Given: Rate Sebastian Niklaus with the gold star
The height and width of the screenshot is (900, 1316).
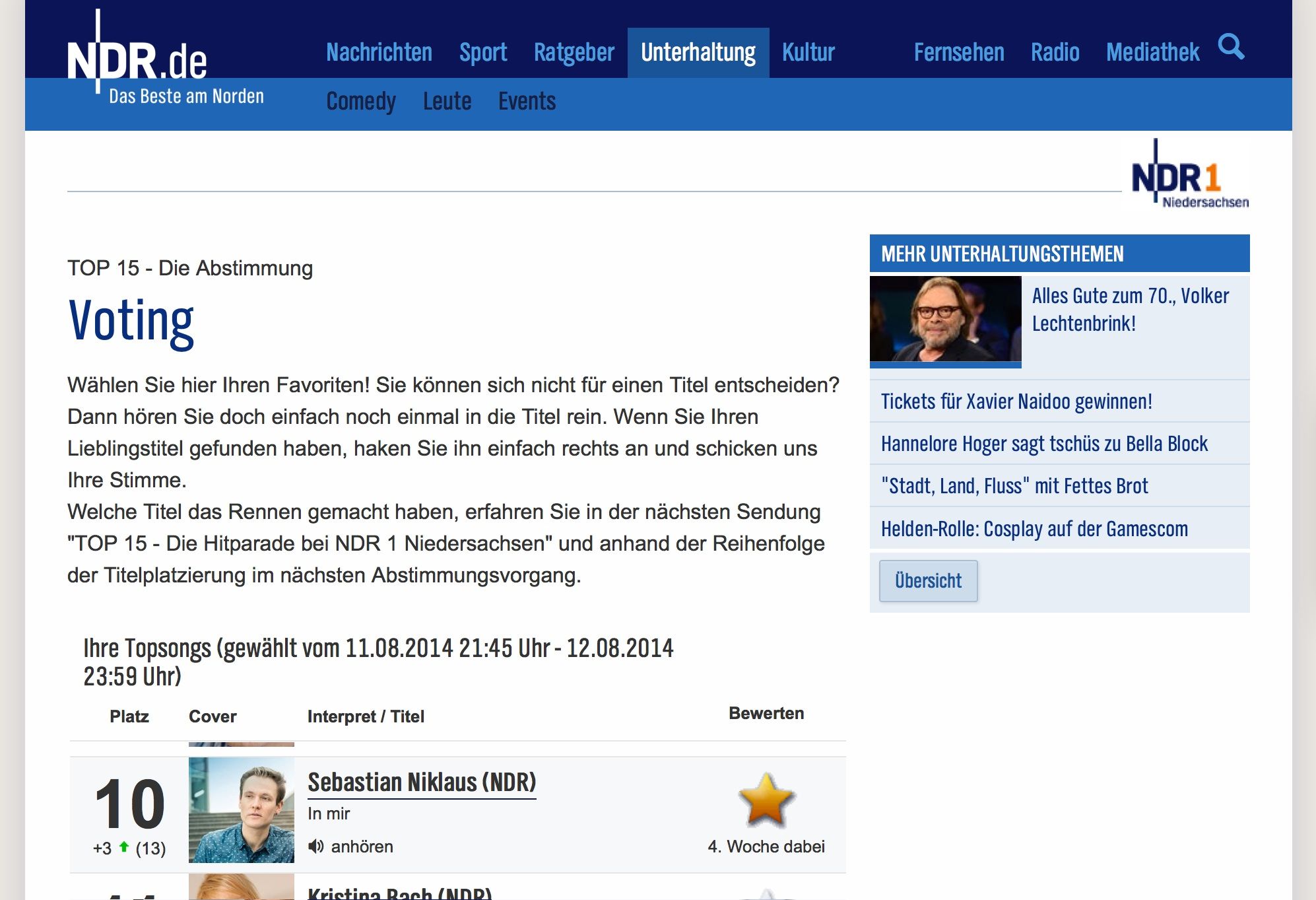Looking at the screenshot, I should tap(766, 800).
